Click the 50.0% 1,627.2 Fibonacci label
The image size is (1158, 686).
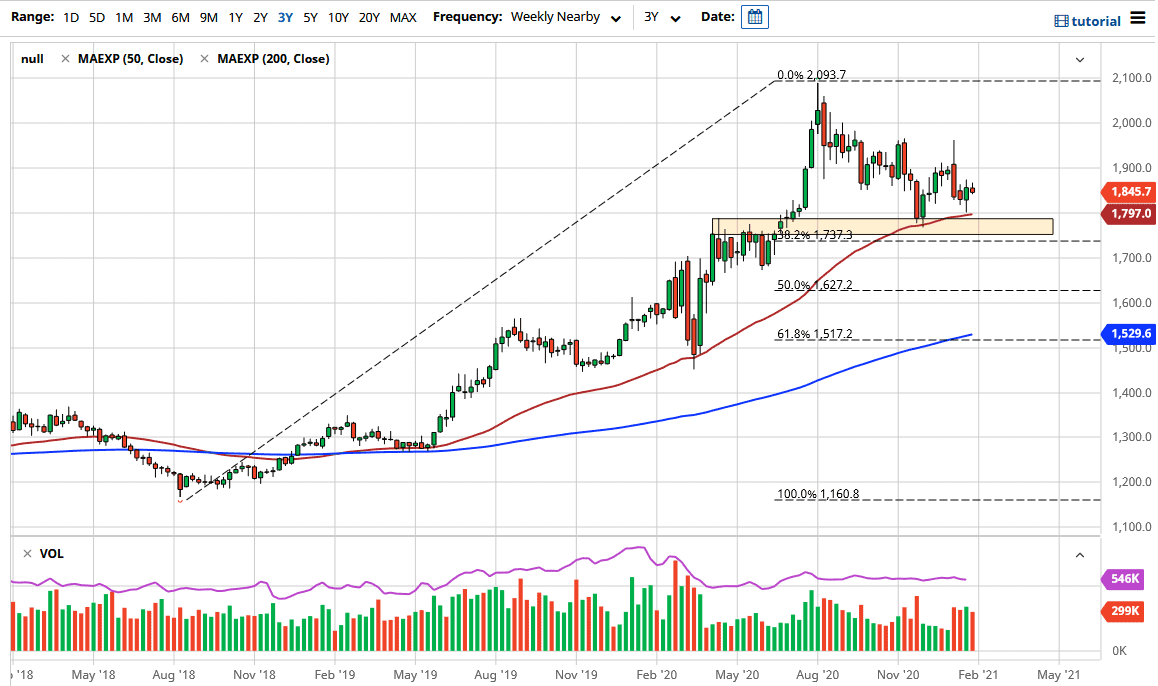coord(815,284)
